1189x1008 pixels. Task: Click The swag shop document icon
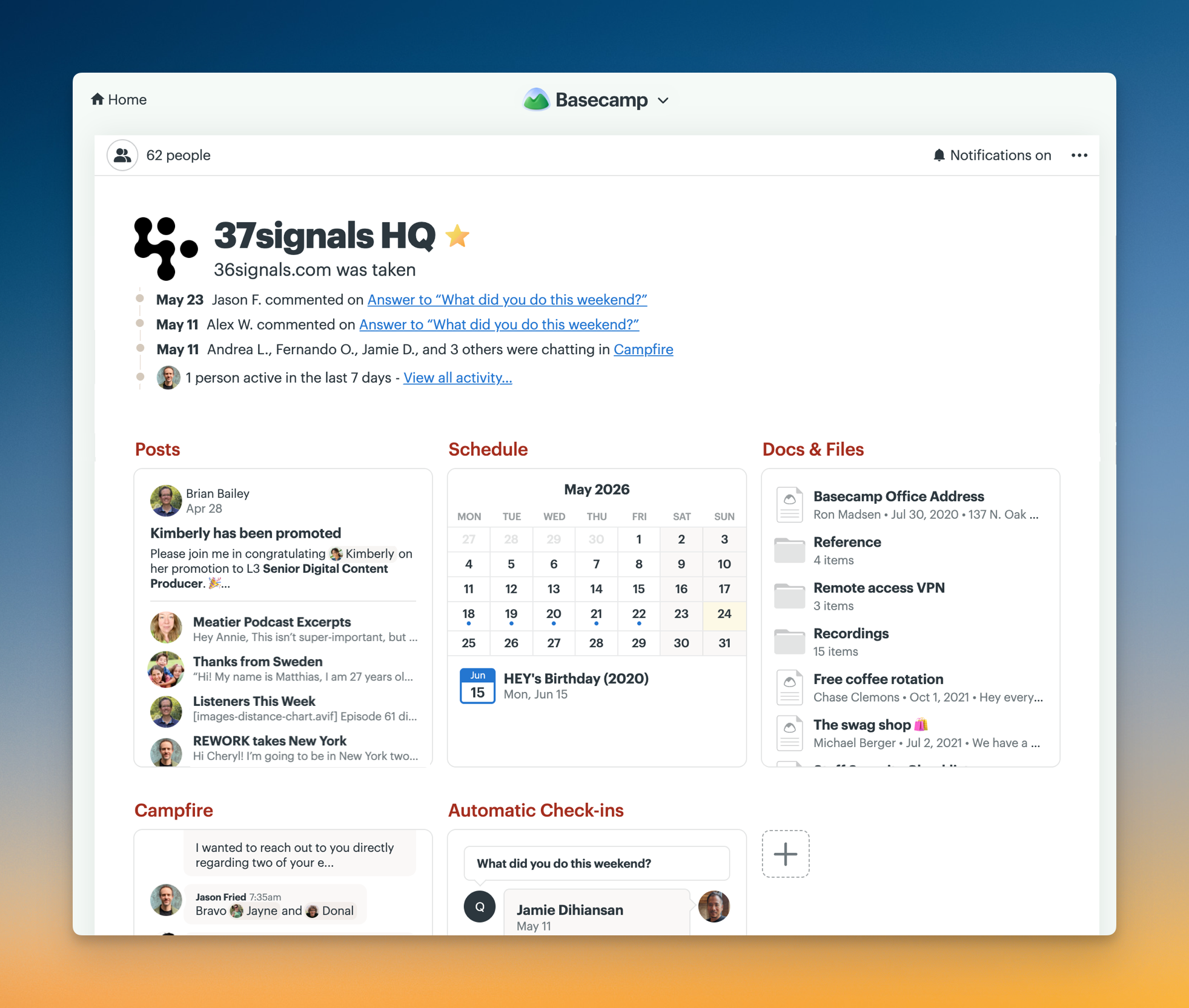coord(789,733)
